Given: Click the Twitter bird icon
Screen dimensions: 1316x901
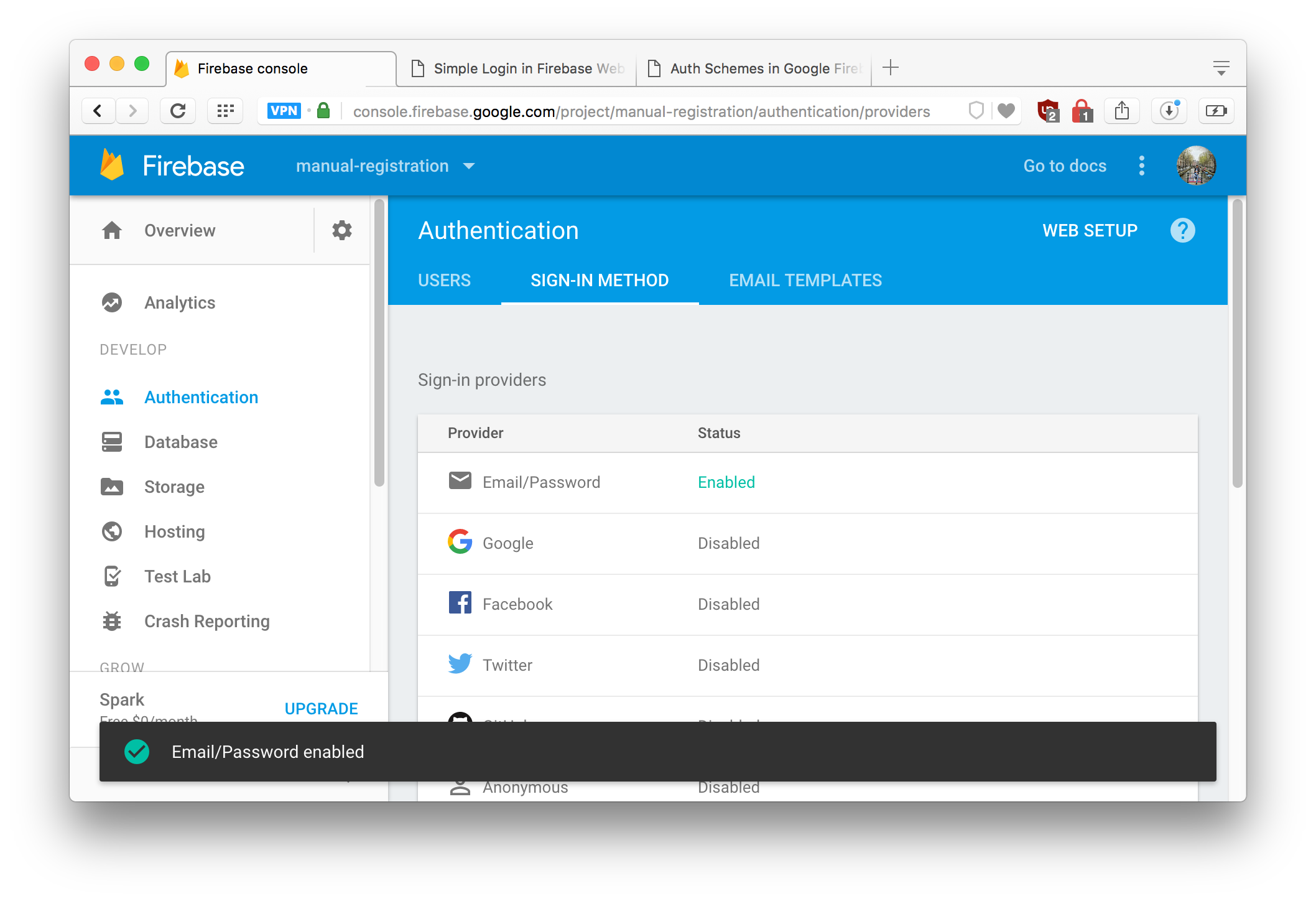Looking at the screenshot, I should tap(460, 663).
